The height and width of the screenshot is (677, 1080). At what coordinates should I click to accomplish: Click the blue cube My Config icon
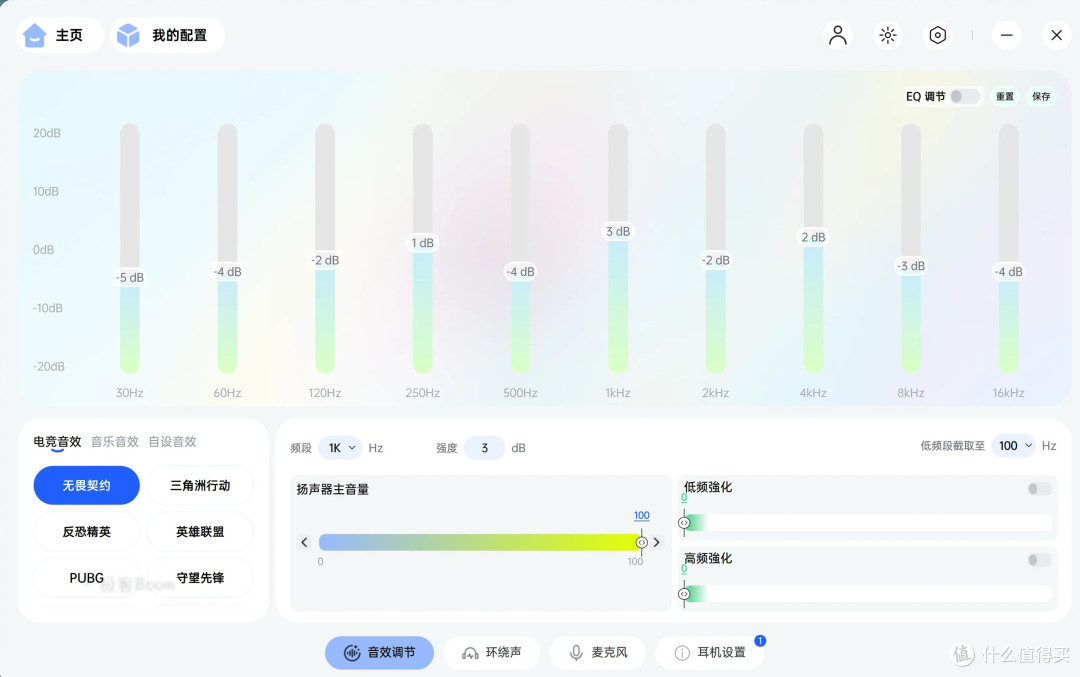pos(128,35)
